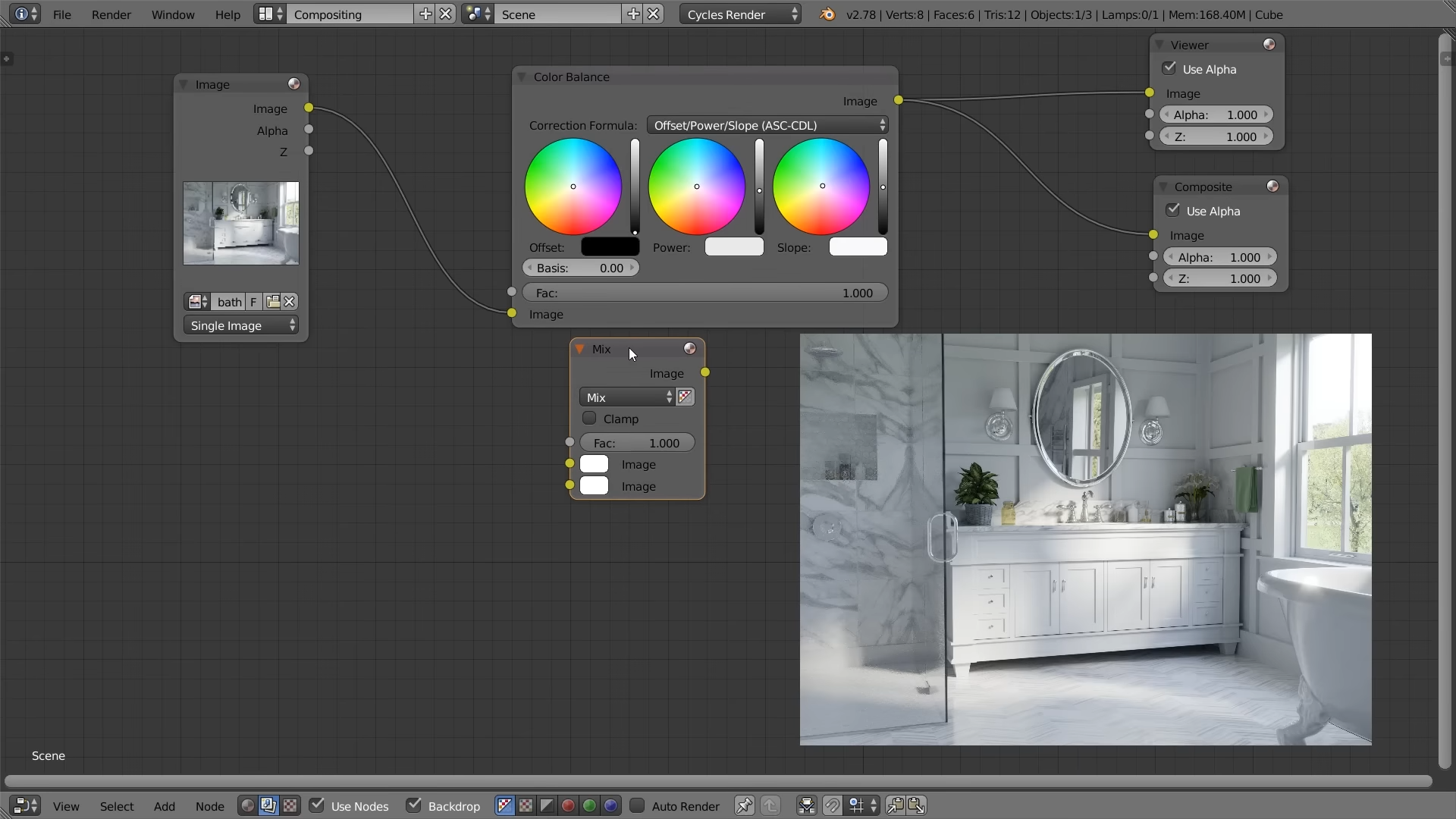Open the Render menu
Screen dimensions: 1456x819
[111, 14]
